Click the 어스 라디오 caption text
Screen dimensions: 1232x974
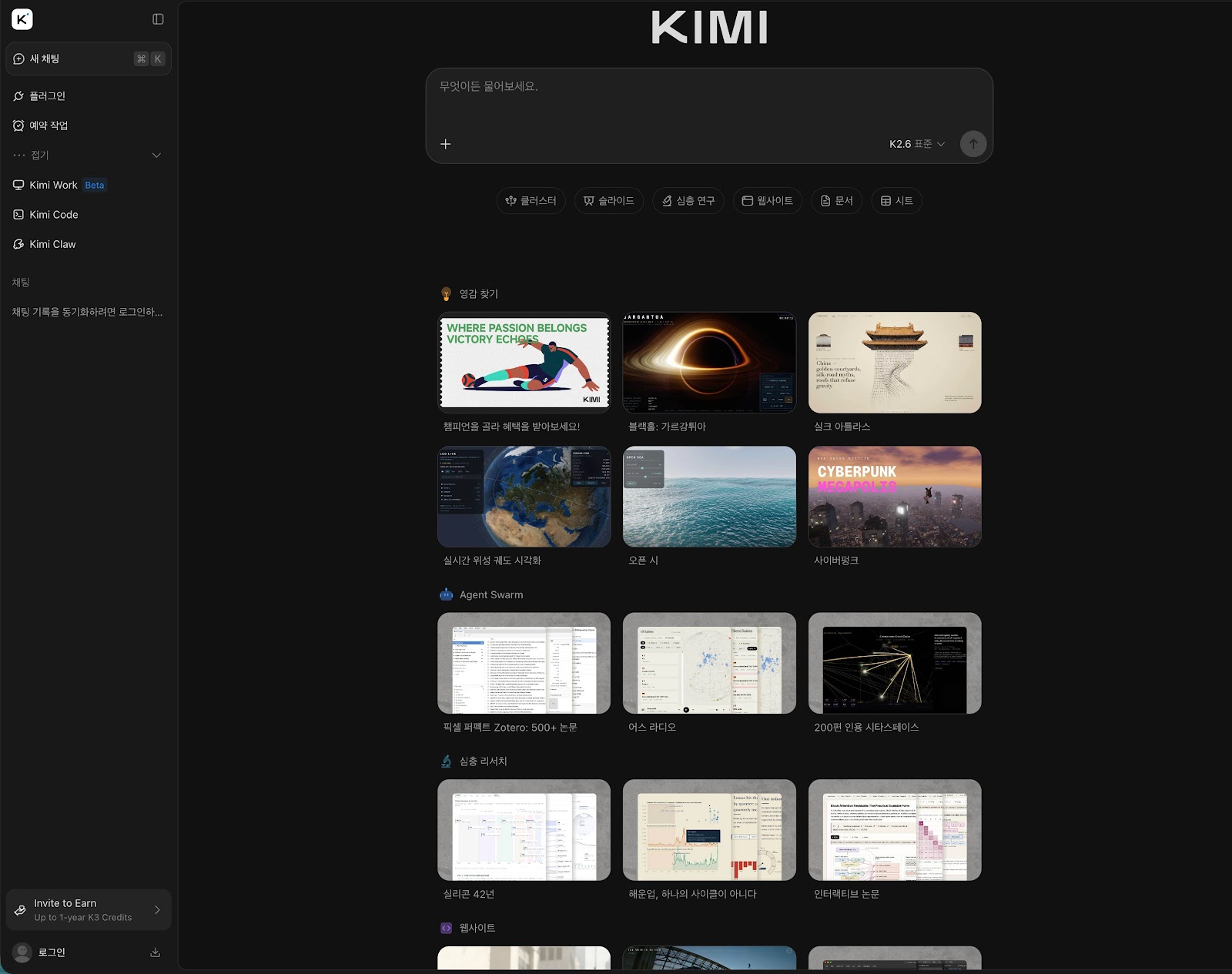[652, 727]
